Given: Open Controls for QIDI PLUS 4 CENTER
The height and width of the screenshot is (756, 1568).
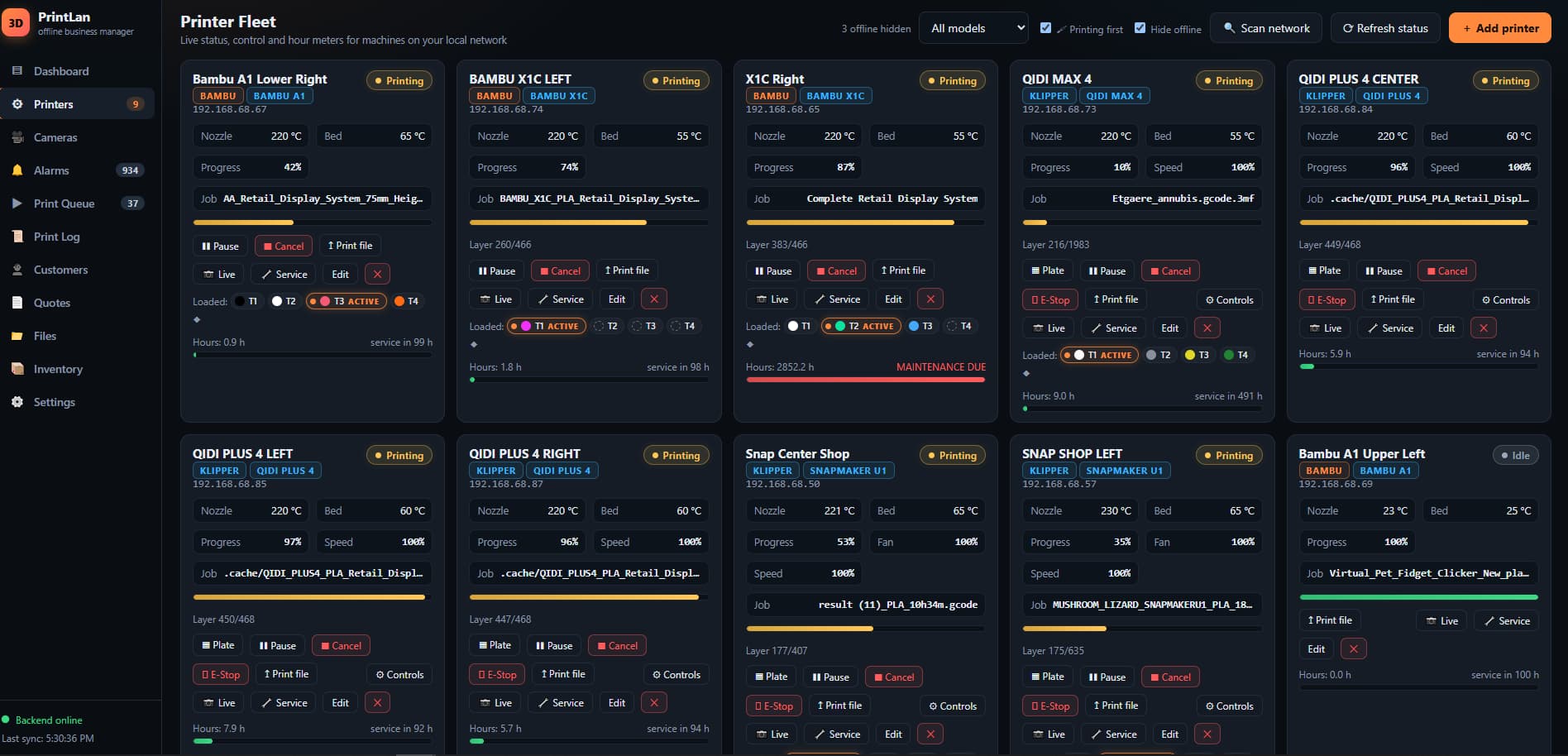Looking at the screenshot, I should tap(1505, 299).
